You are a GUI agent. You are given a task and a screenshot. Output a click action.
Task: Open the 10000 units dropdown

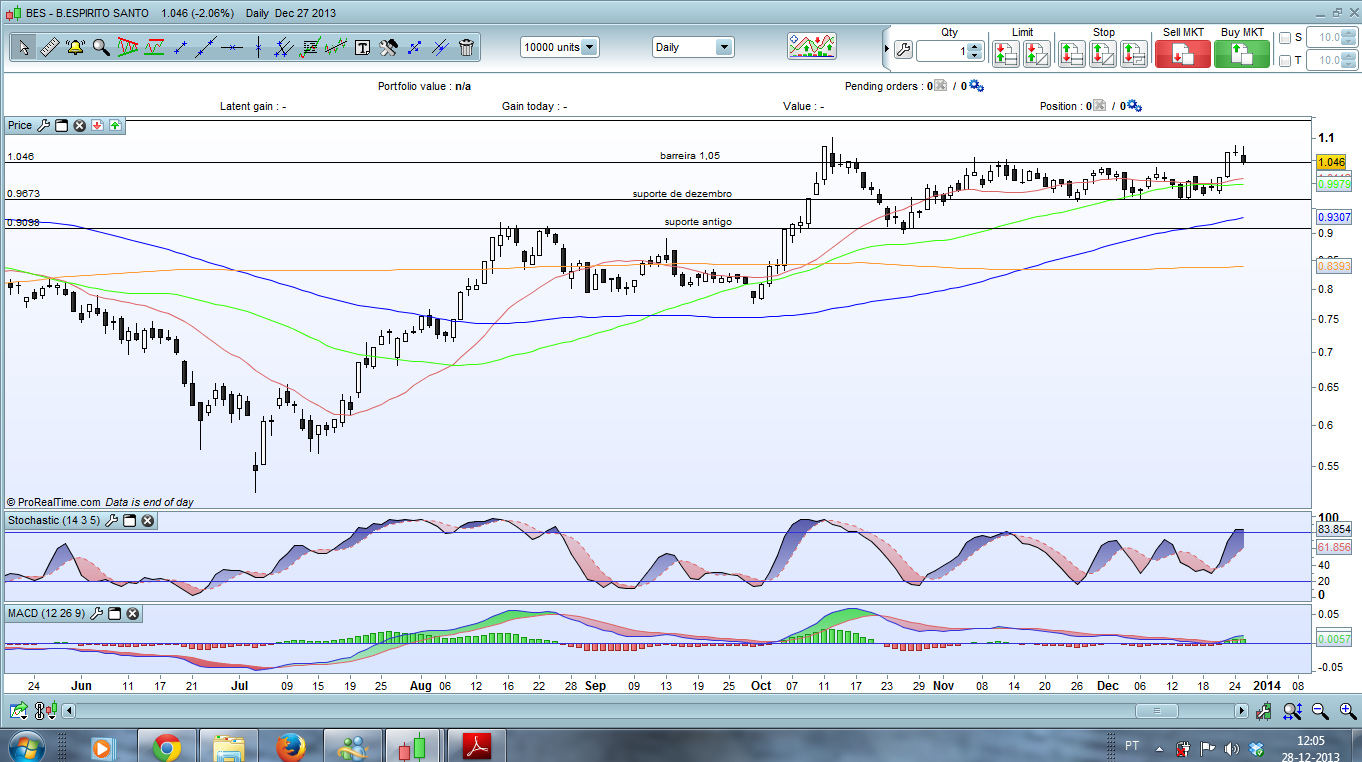[589, 47]
